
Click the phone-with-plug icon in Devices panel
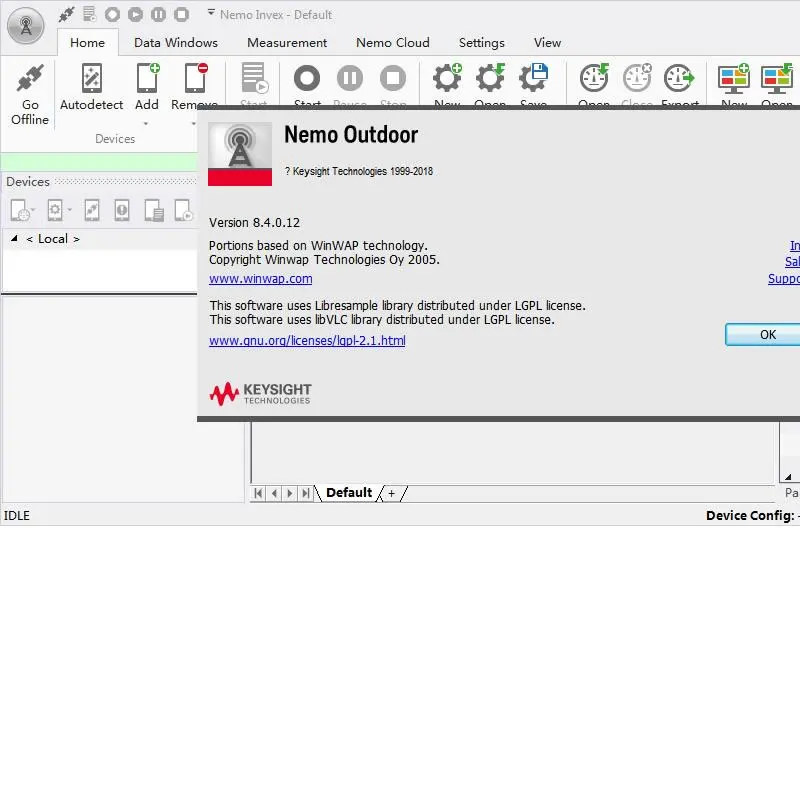tap(92, 210)
